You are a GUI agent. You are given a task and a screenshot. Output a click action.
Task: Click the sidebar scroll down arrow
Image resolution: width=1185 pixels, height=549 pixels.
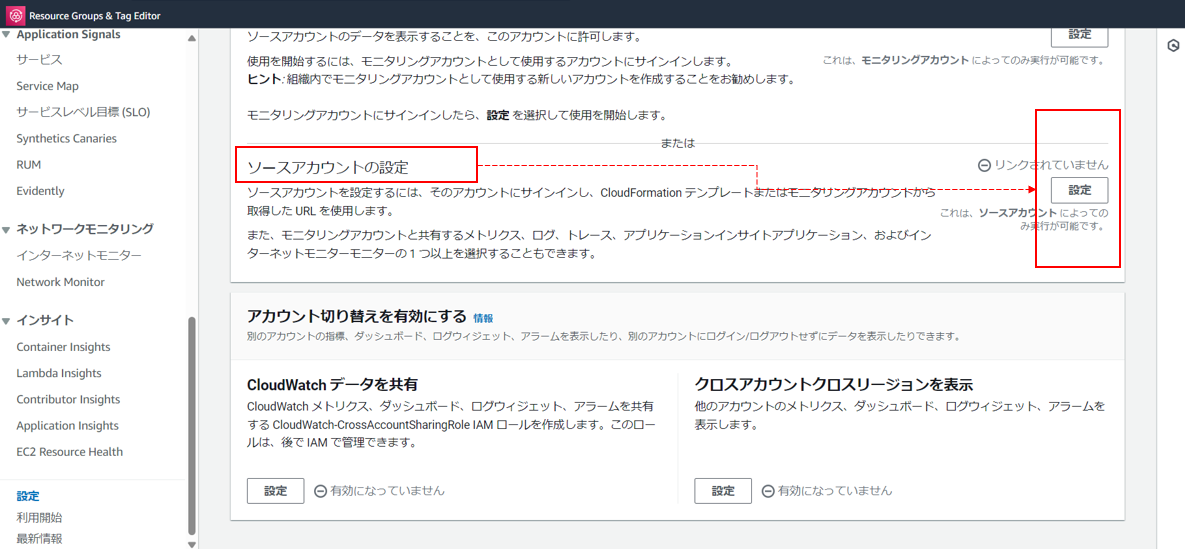pos(192,543)
